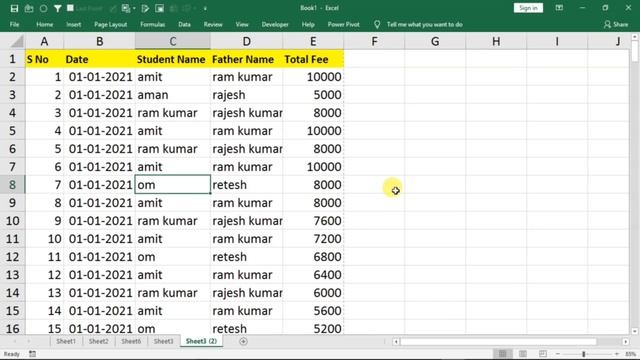Select row 1 header
640x360 pixels.
point(12,59)
